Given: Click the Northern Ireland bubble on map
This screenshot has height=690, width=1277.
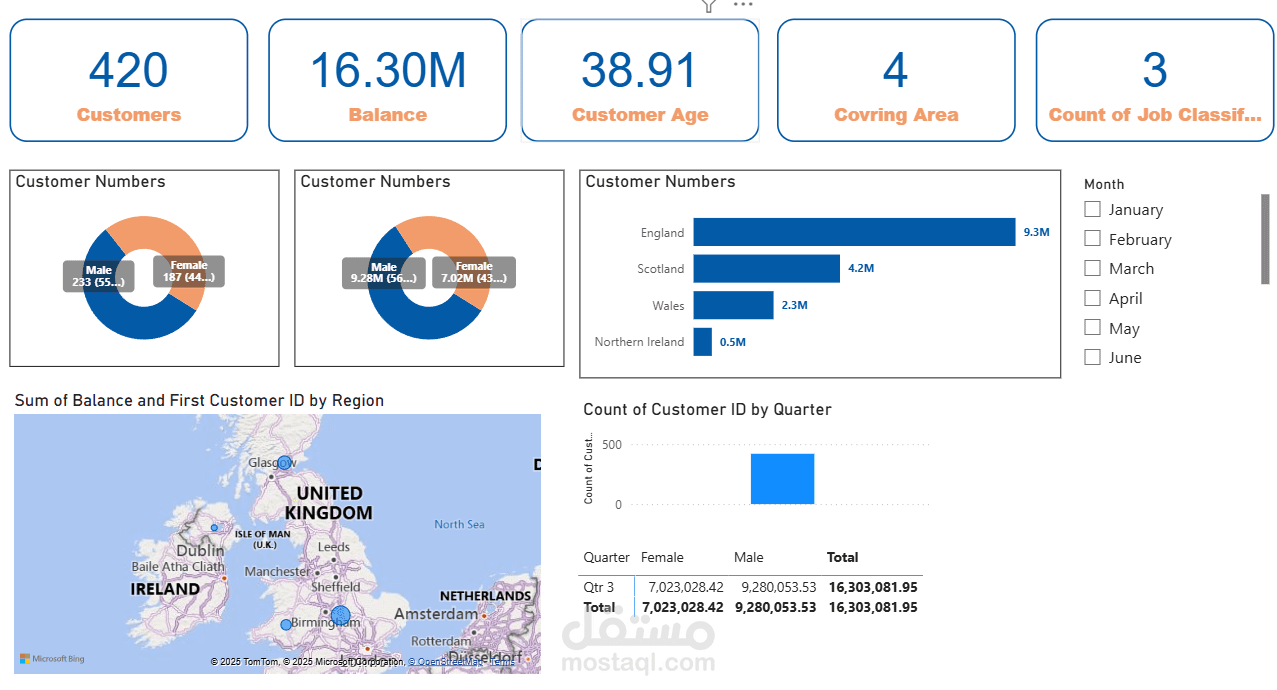Looking at the screenshot, I should [214, 528].
